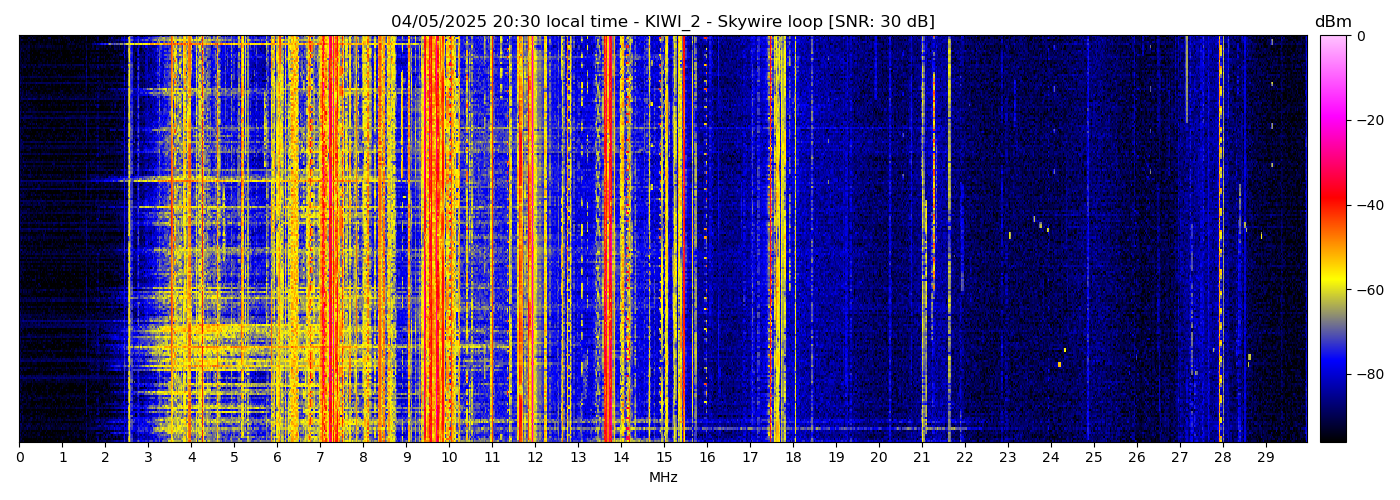Click the 21 MHz tick label
The height and width of the screenshot is (500, 1400).
[x=921, y=457]
